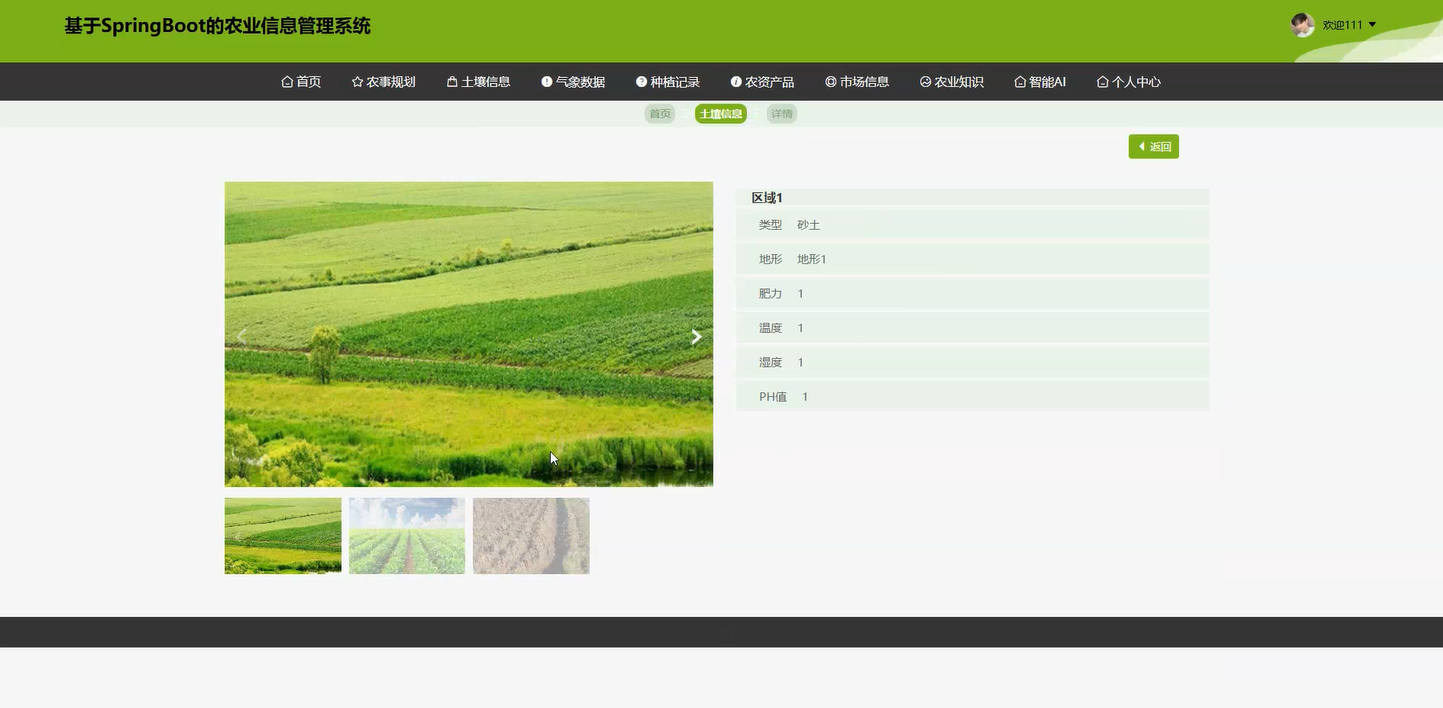
Task: Click the green 返回 button
Action: click(1154, 147)
